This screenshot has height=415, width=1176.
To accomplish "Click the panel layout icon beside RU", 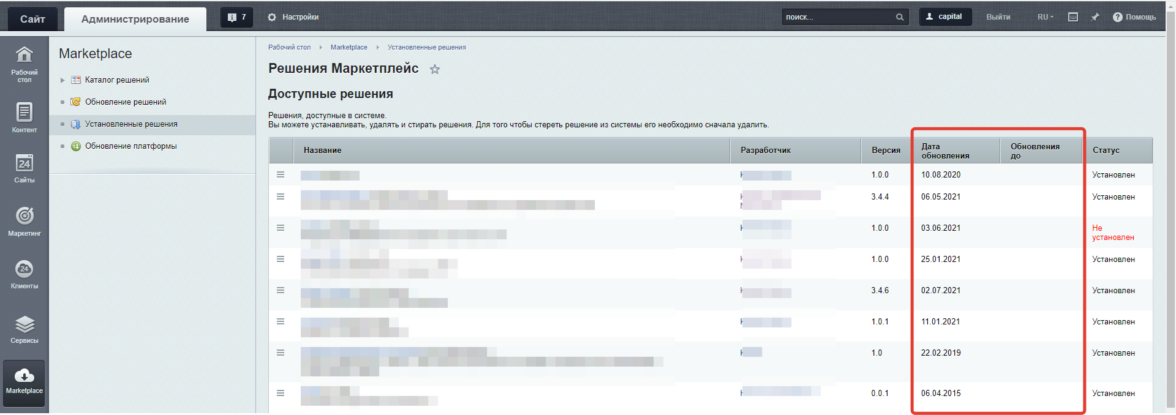I will click(1073, 17).
